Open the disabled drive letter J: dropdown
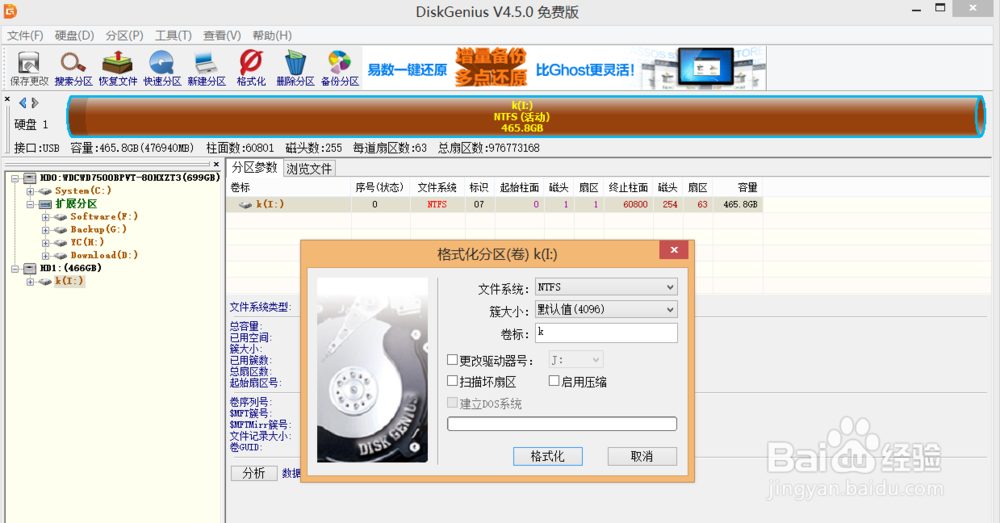Screen dimensions: 1000x523 [x=576, y=360]
